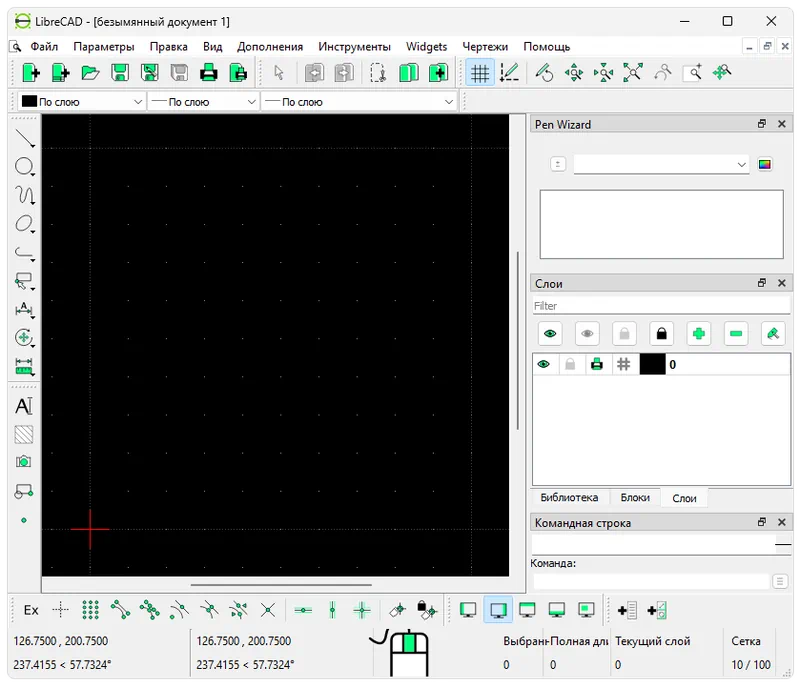Select the Text tool
This screenshot has width=800, height=688.
pos(24,406)
